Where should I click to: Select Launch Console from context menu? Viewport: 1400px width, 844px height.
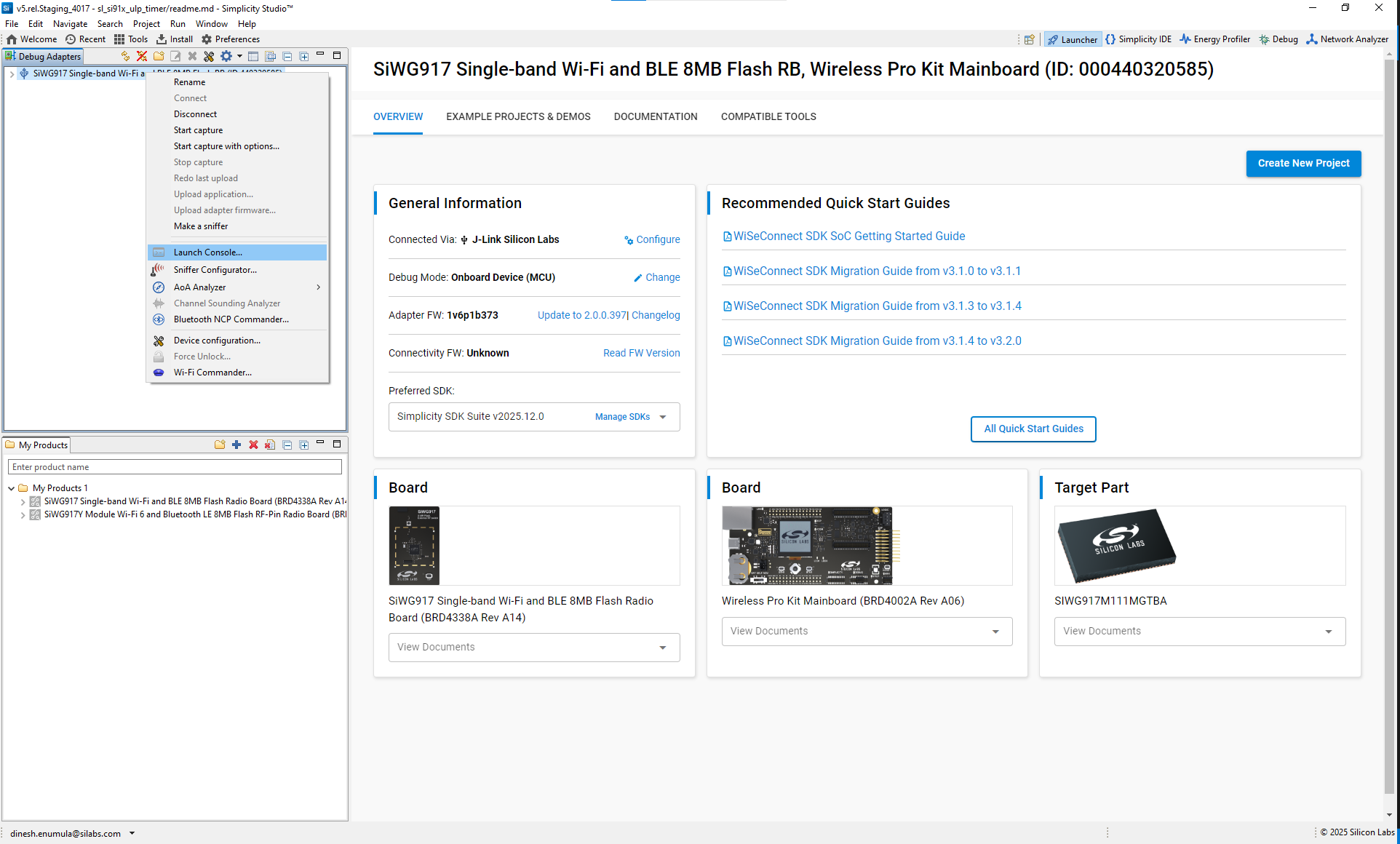coord(207,252)
